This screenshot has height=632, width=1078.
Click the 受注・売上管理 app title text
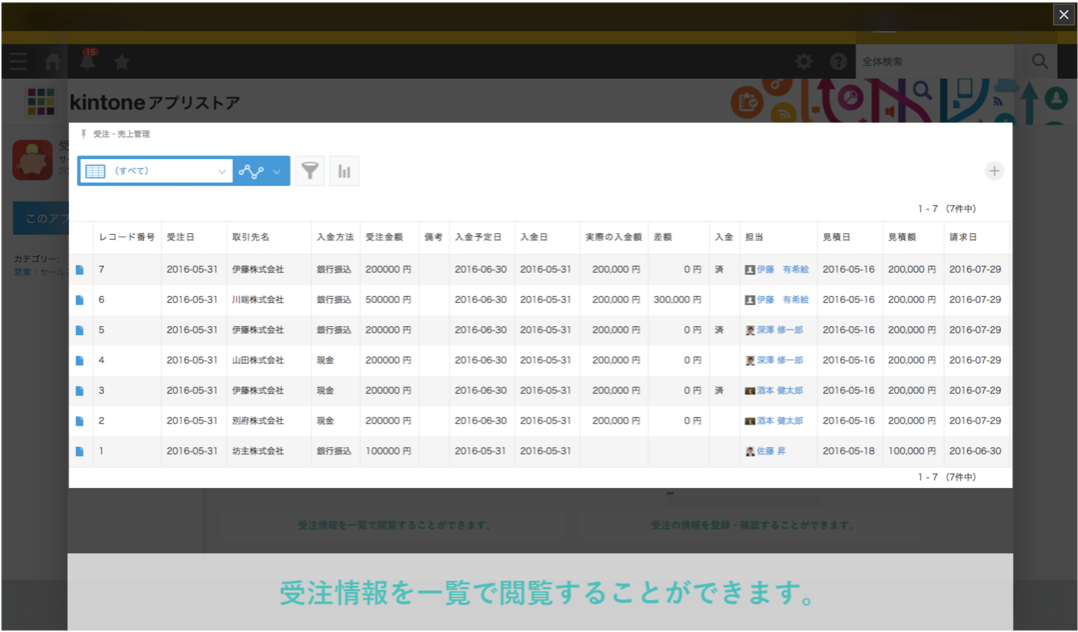(122, 134)
